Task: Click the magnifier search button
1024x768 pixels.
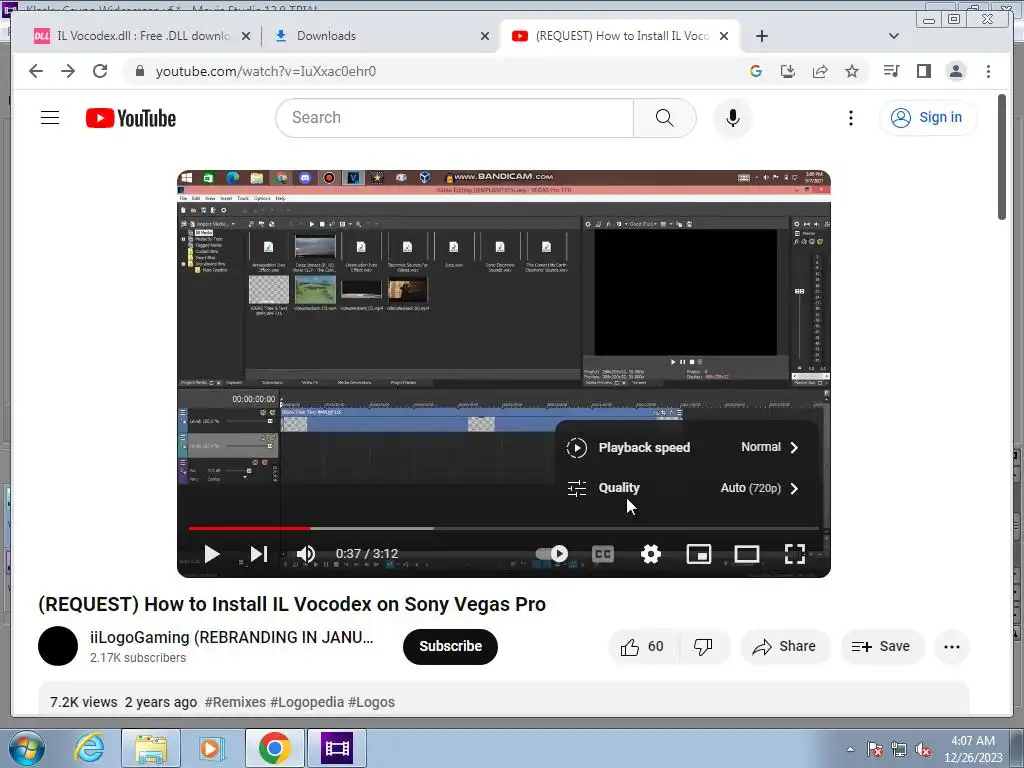Action: point(664,118)
